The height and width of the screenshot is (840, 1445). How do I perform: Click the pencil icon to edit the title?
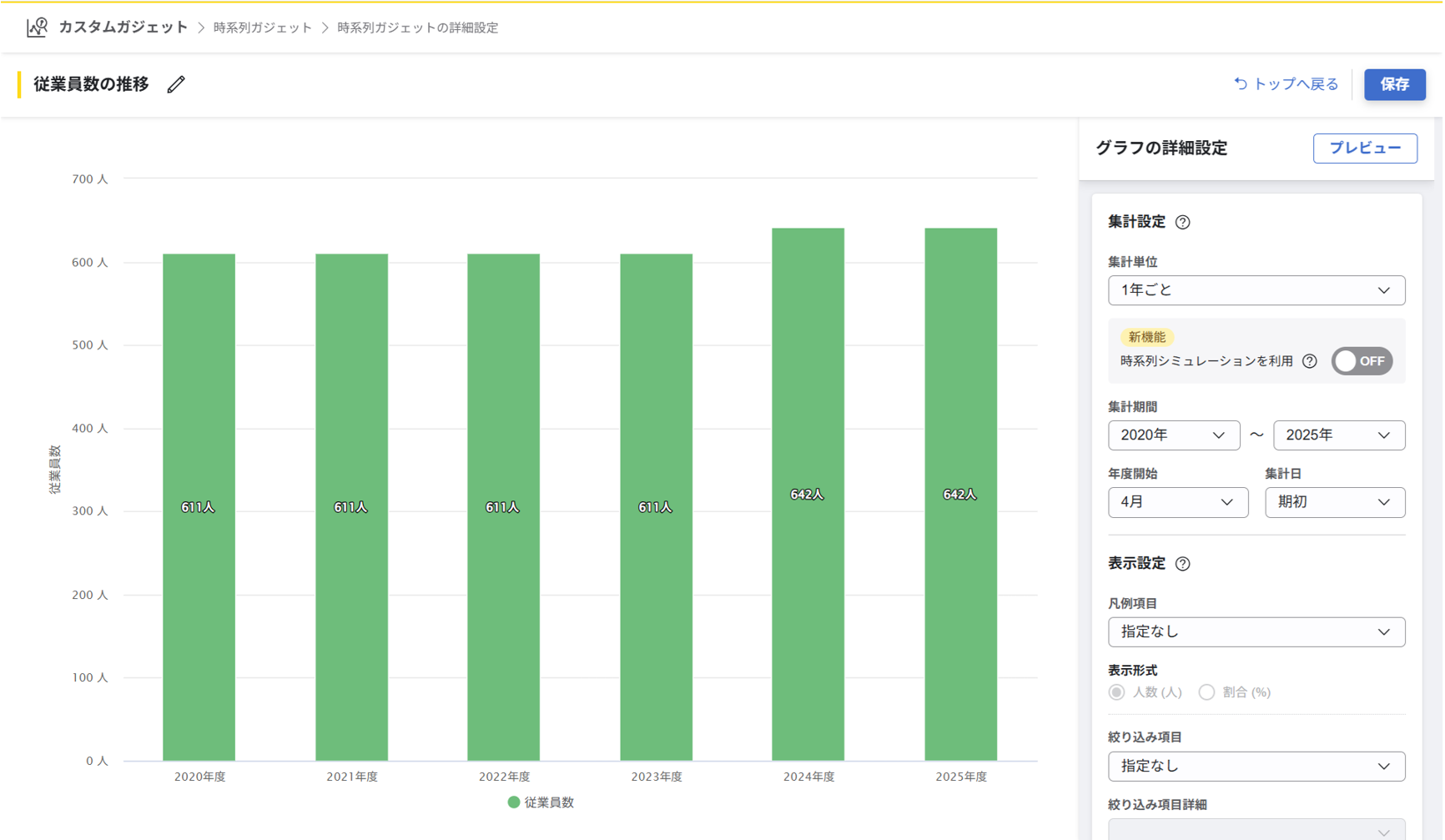pyautogui.click(x=175, y=84)
